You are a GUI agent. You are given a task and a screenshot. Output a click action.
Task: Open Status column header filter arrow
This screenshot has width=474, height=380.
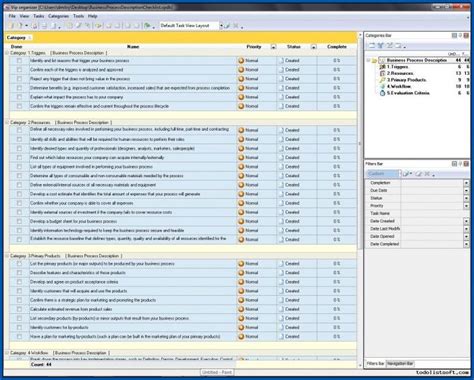pyautogui.click(x=313, y=47)
